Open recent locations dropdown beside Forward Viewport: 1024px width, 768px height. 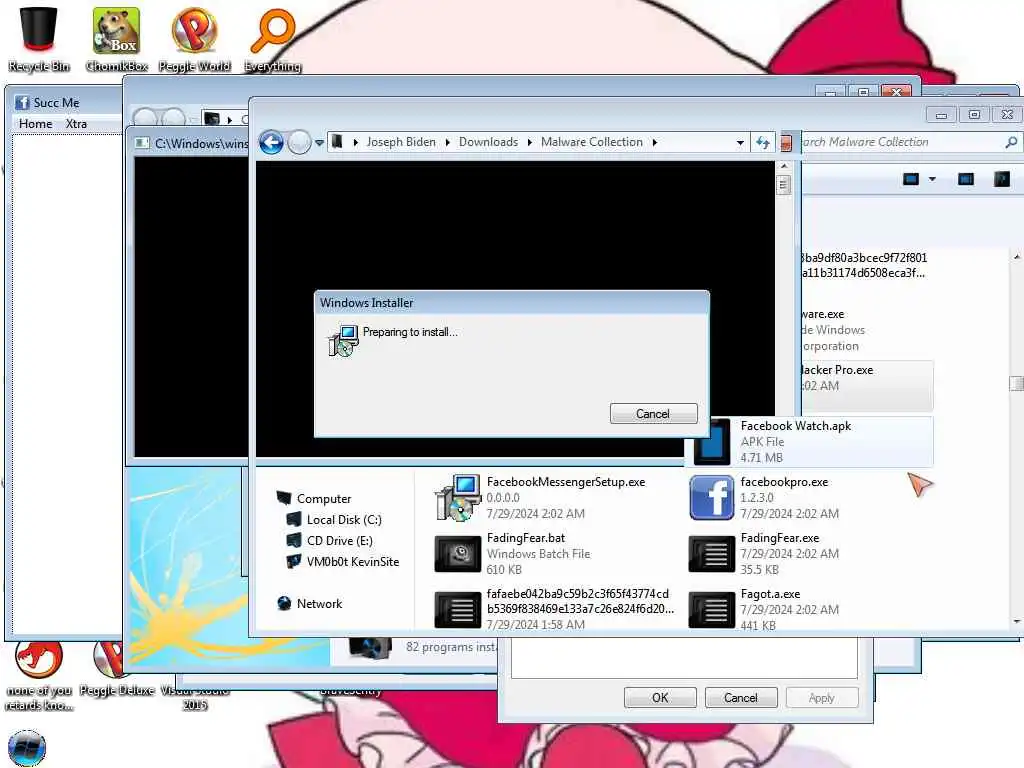(x=319, y=142)
